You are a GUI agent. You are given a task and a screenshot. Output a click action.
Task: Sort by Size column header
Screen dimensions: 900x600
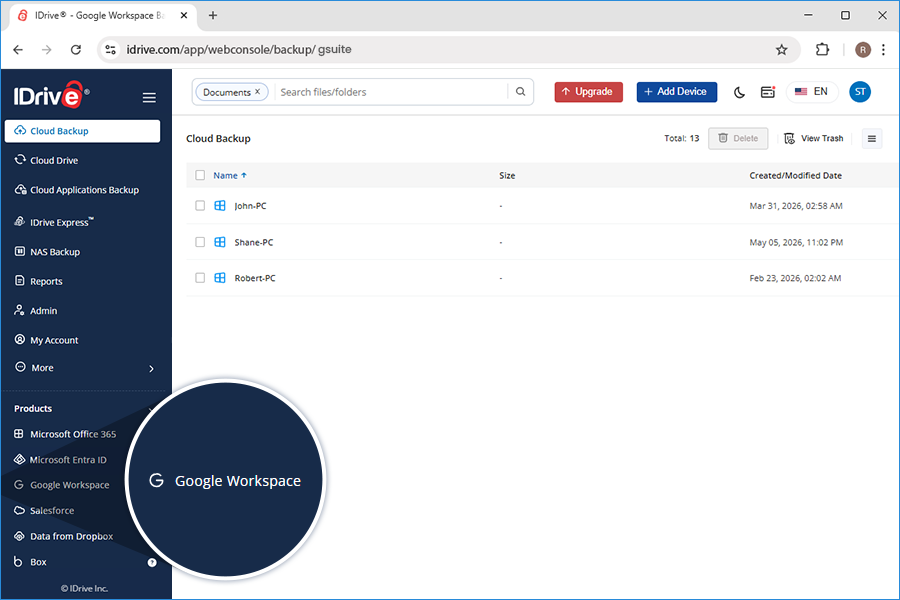507,176
